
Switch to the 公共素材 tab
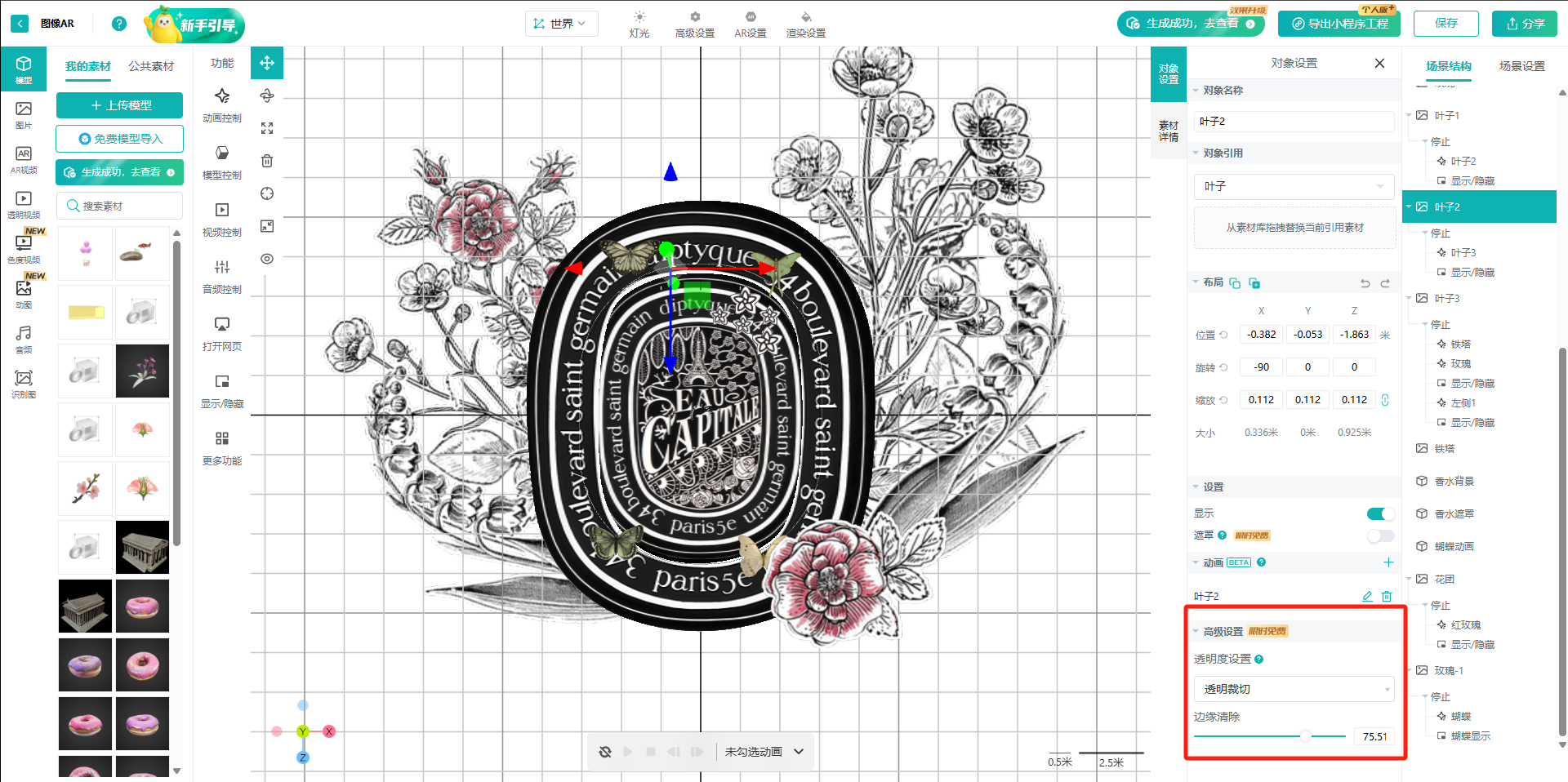click(151, 66)
